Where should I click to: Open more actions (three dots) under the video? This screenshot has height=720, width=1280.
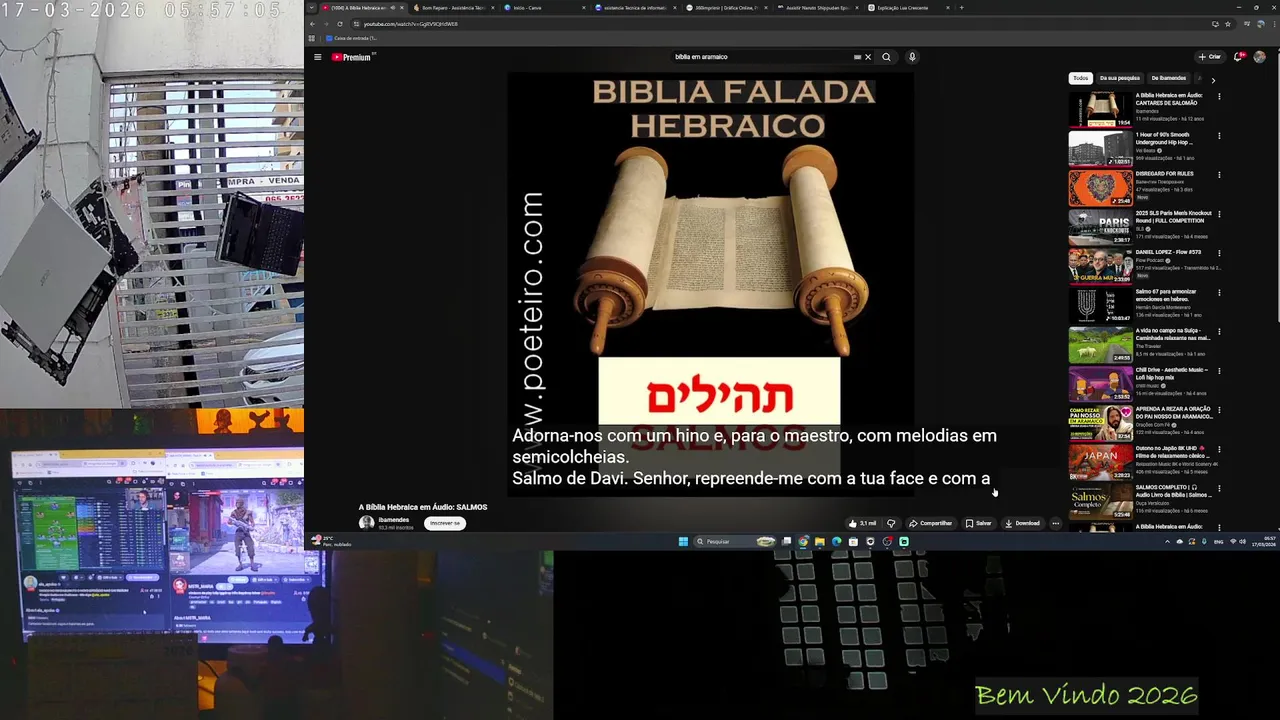click(x=1055, y=523)
